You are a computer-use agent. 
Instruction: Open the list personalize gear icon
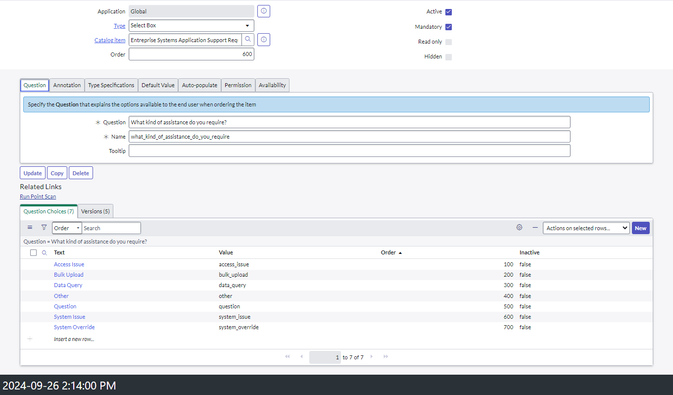[519, 228]
